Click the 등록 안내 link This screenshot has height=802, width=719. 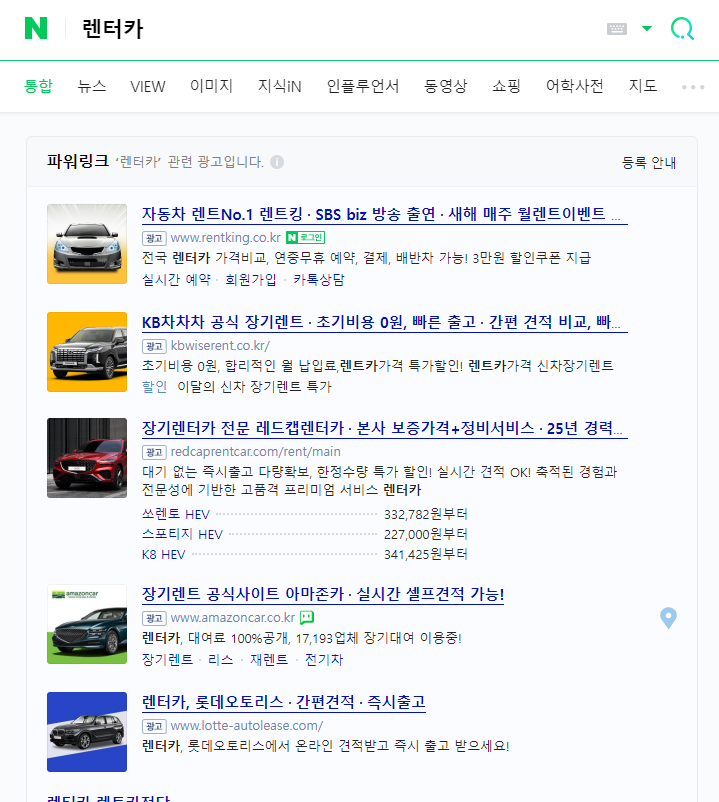point(649,163)
